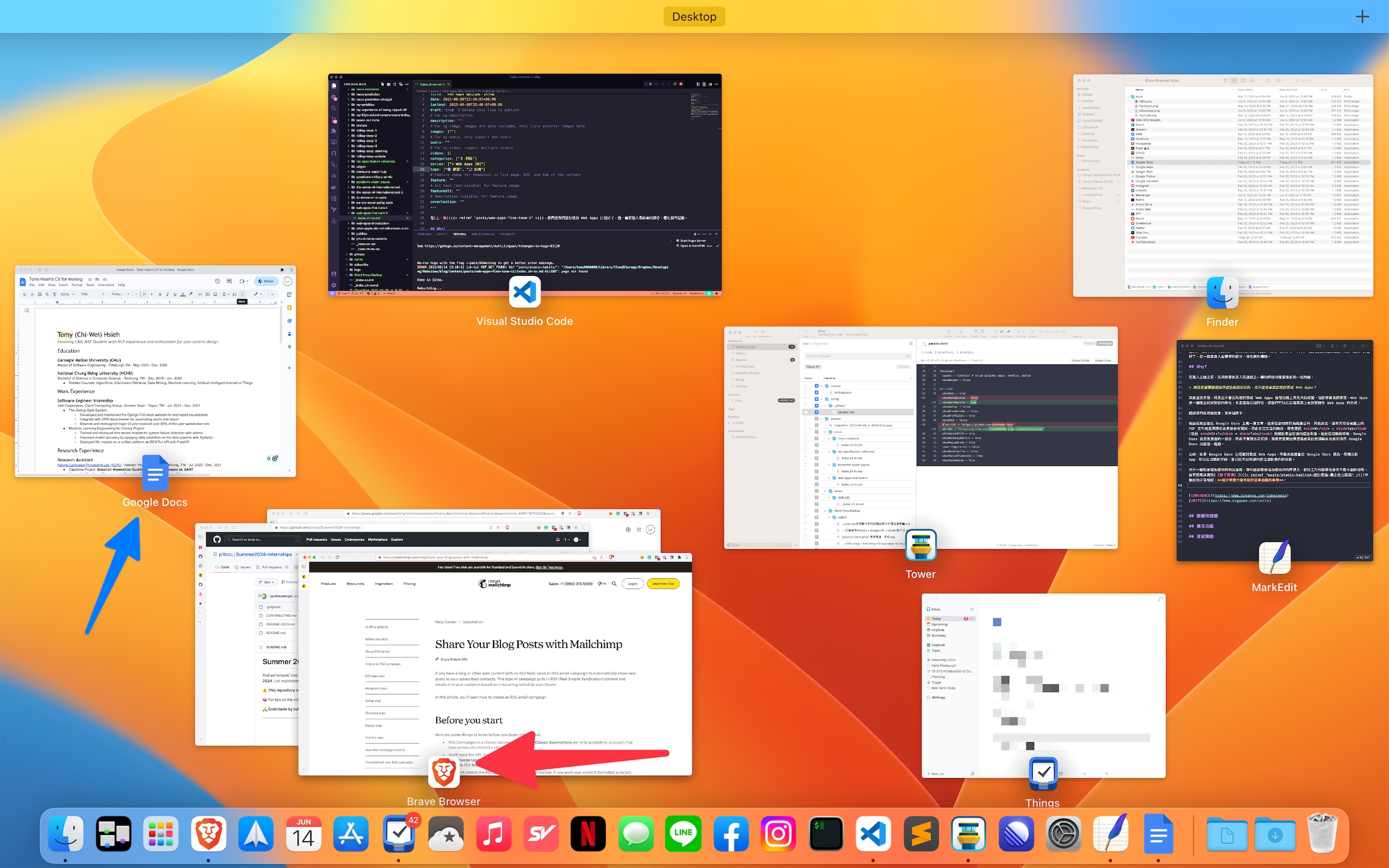The height and width of the screenshot is (868, 1389).
Task: Collapse Google Docs toolbar with the up chevron
Action: (x=272, y=295)
